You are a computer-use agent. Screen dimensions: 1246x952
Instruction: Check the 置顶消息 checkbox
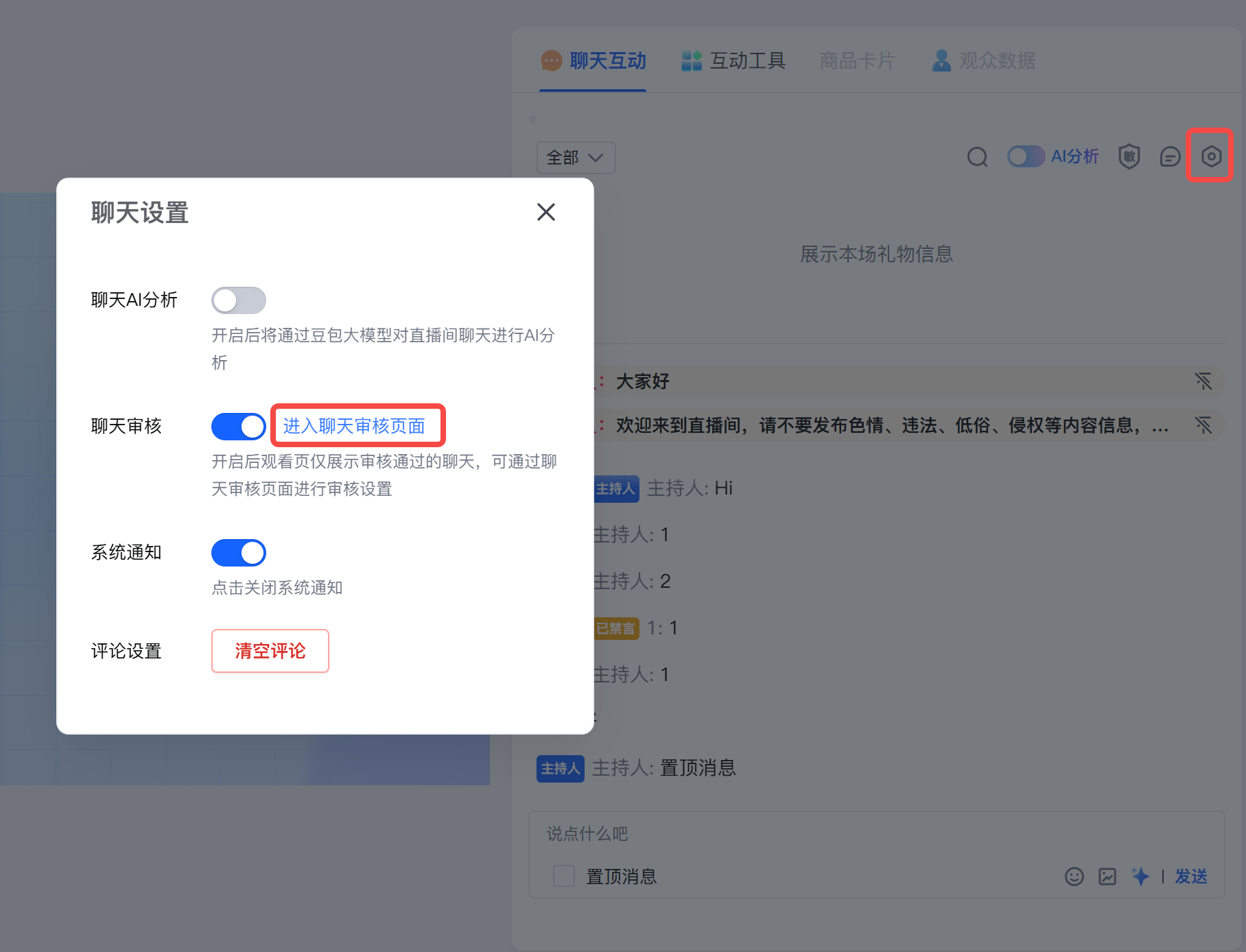click(564, 876)
